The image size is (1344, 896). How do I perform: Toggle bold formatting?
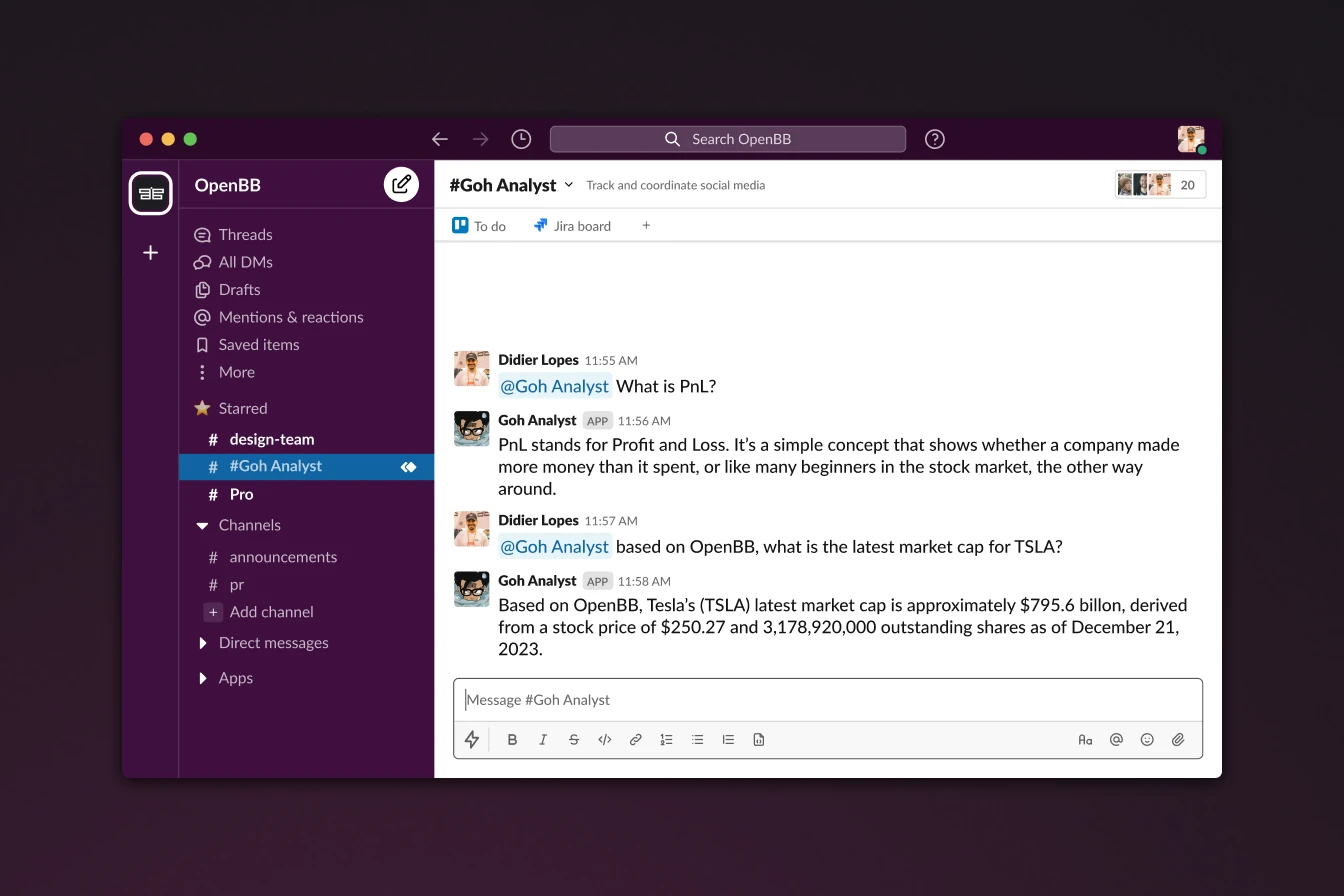pyautogui.click(x=512, y=740)
